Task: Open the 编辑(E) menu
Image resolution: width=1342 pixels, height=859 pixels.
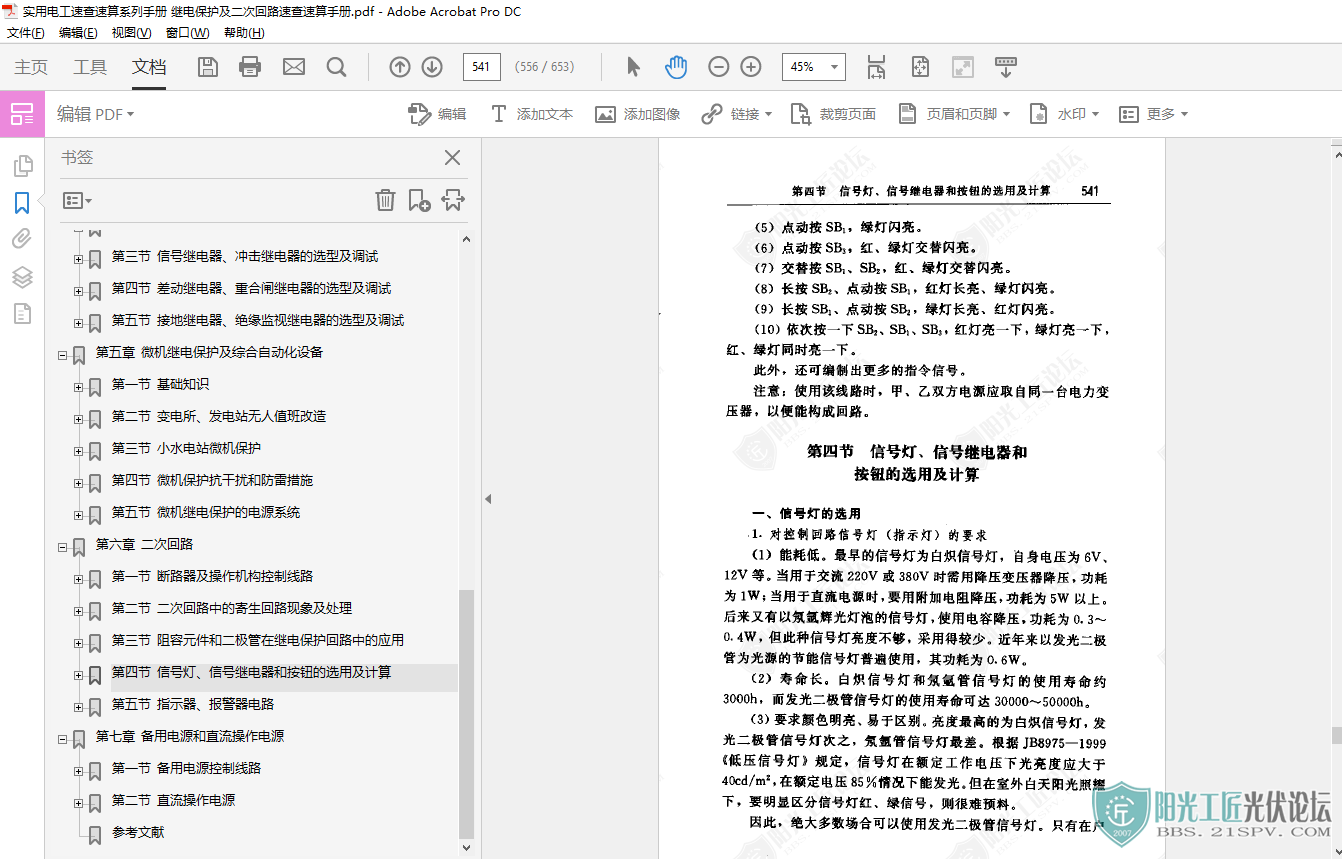Action: coord(78,32)
